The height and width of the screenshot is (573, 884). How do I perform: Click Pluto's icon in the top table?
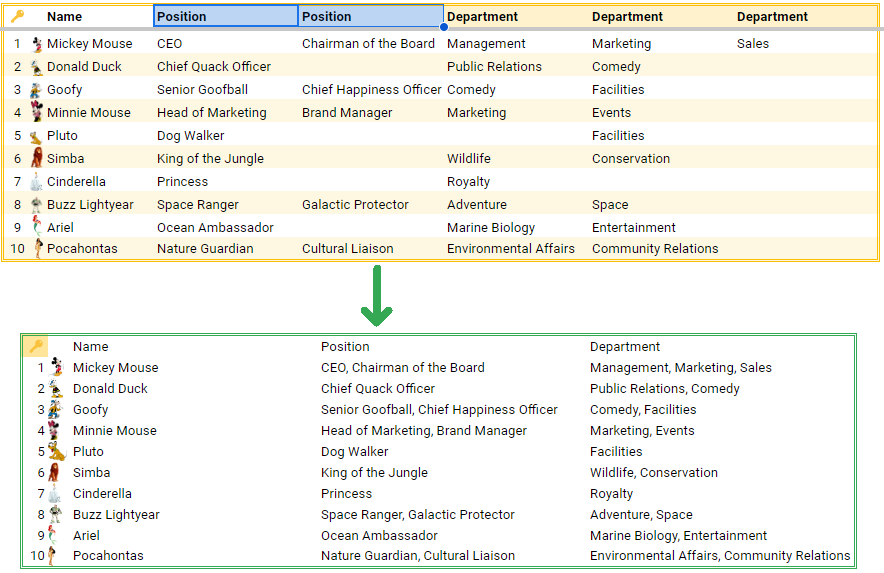coord(36,136)
